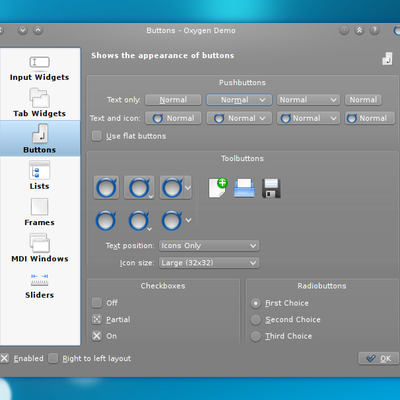The height and width of the screenshot is (400, 400).
Task: Click the floppy disk save icon
Action: (x=271, y=188)
